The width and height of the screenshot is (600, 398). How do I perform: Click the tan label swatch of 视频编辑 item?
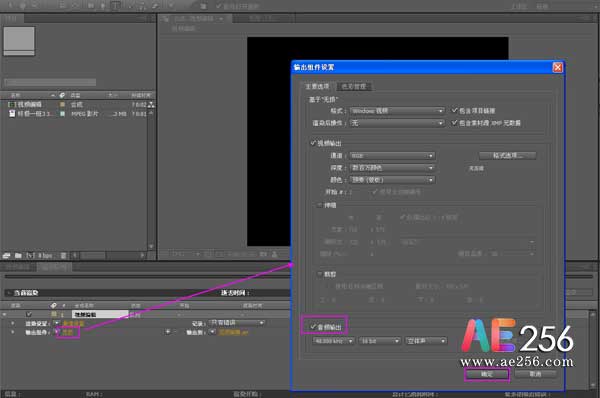(62, 104)
